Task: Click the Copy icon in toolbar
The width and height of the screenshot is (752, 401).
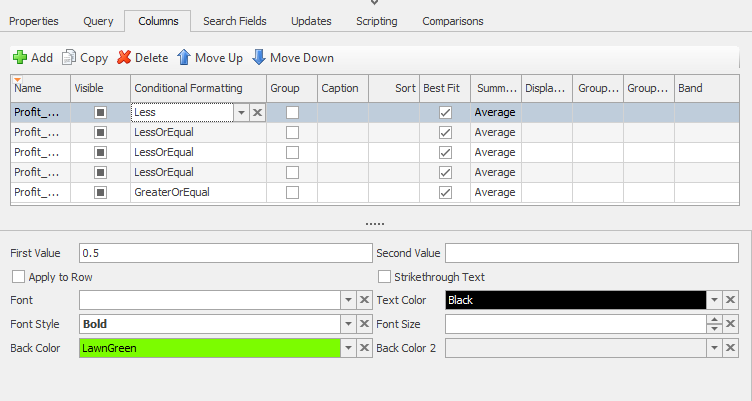Action: click(69, 58)
